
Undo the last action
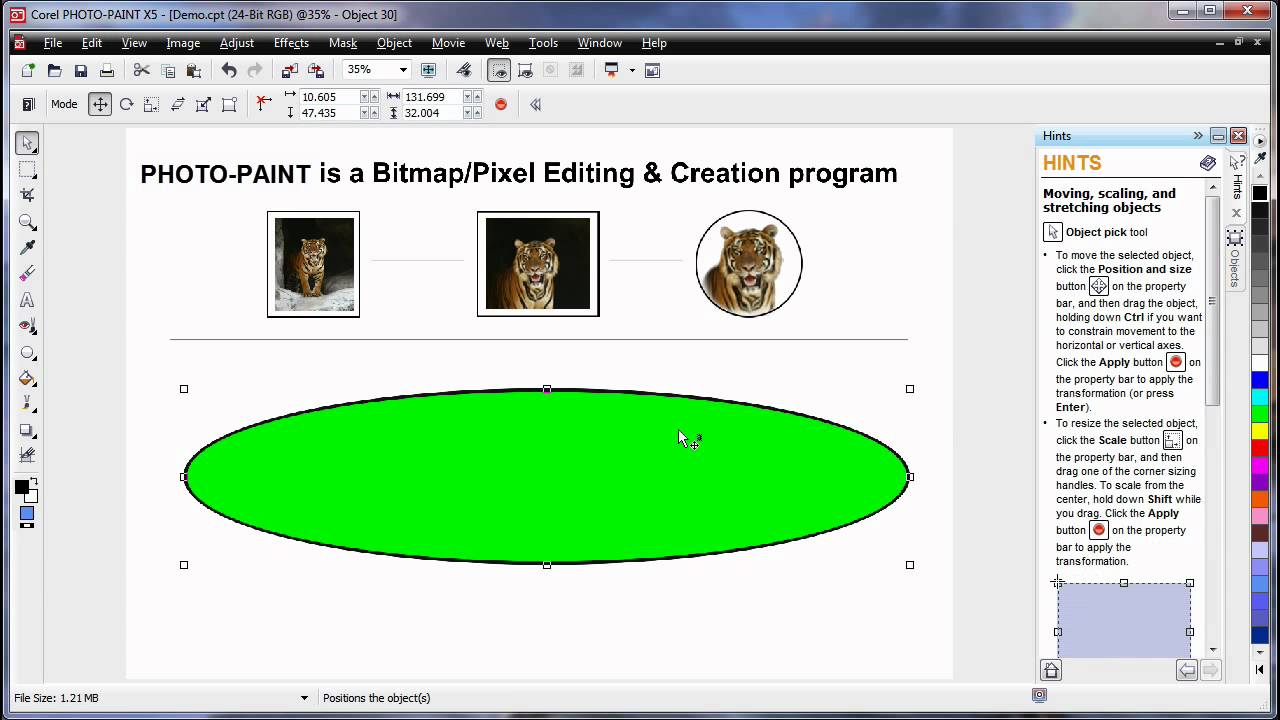[x=229, y=70]
